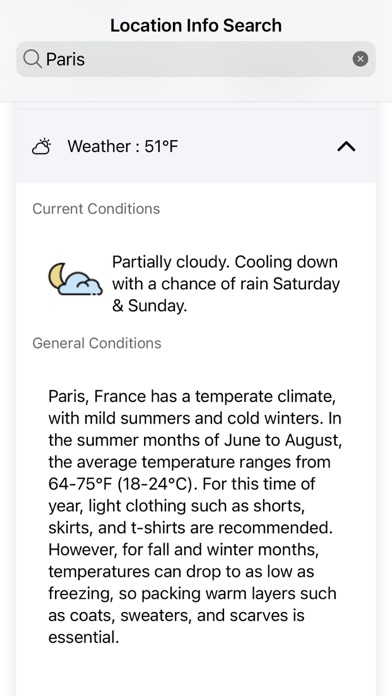Focus the search field containing Paris
This screenshot has width=392, height=696.
pos(196,59)
